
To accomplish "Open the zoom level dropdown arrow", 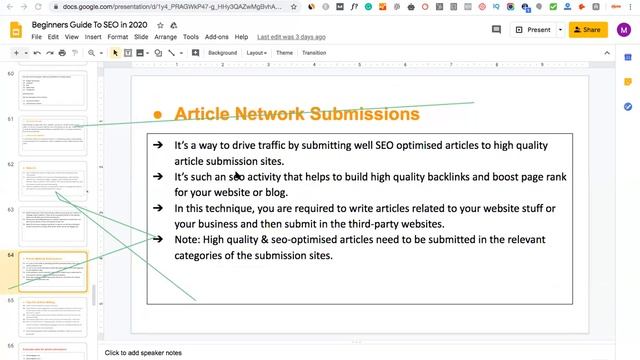I will (101, 53).
